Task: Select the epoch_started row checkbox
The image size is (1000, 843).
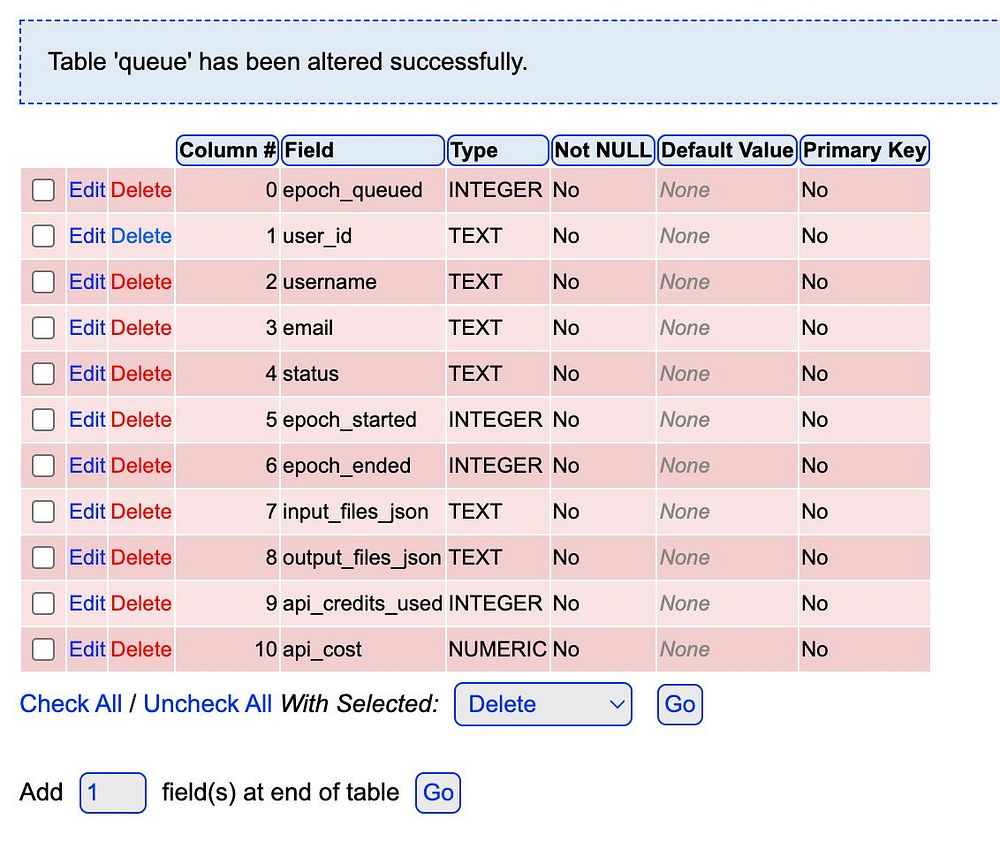Action: click(x=43, y=419)
